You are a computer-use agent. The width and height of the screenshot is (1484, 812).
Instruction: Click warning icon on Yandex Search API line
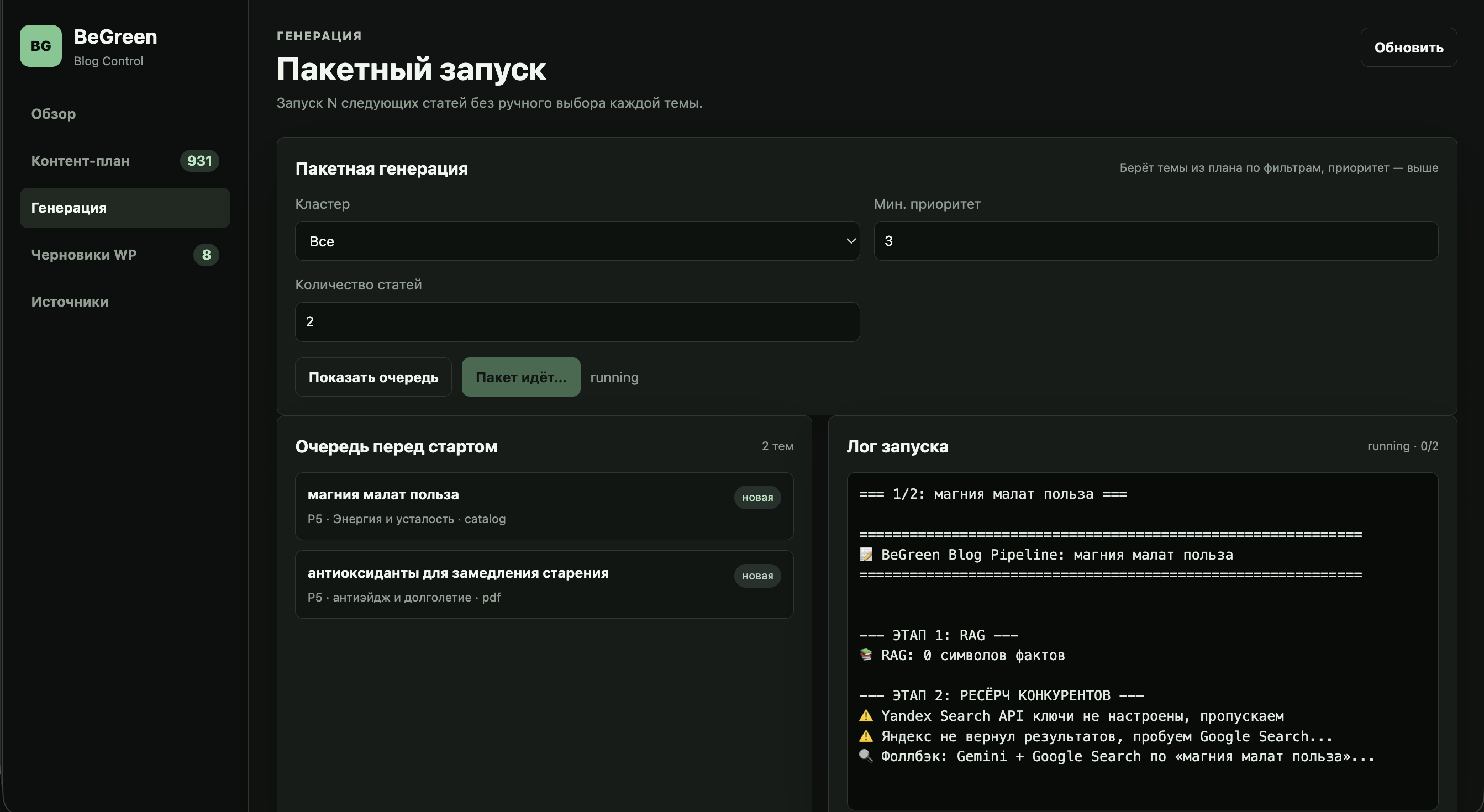pyautogui.click(x=866, y=716)
